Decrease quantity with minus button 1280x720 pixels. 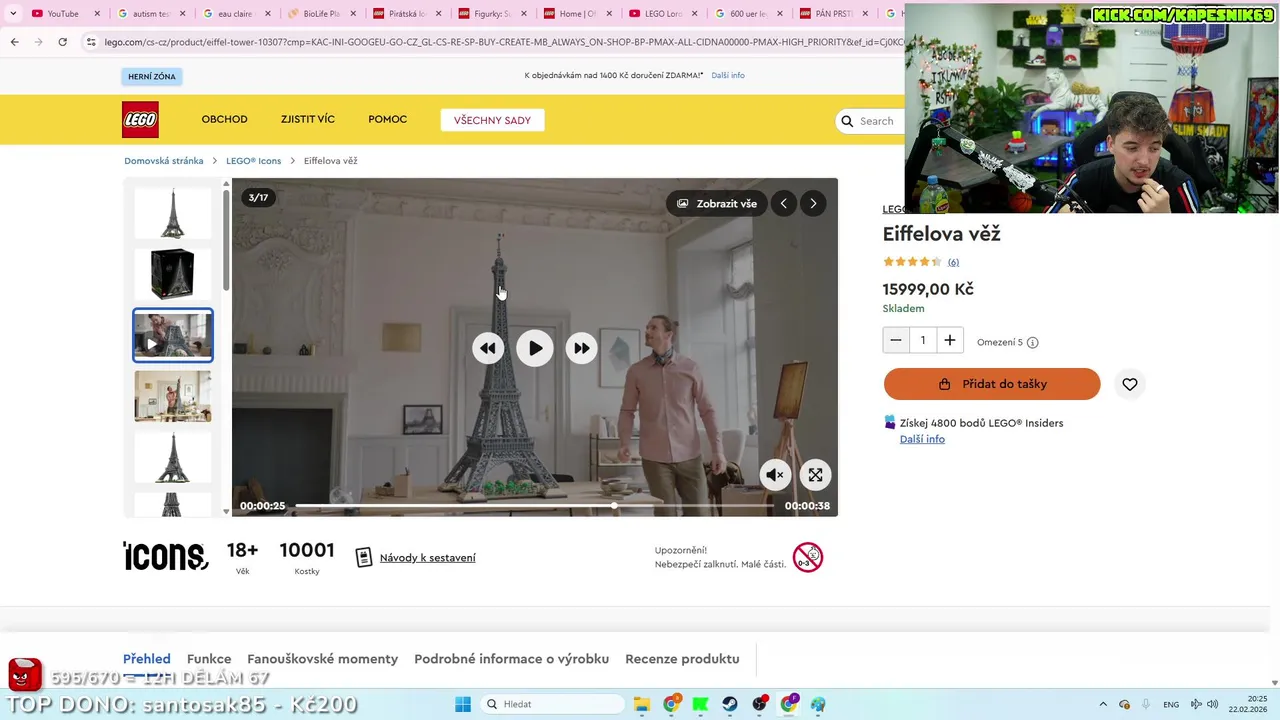coord(896,340)
